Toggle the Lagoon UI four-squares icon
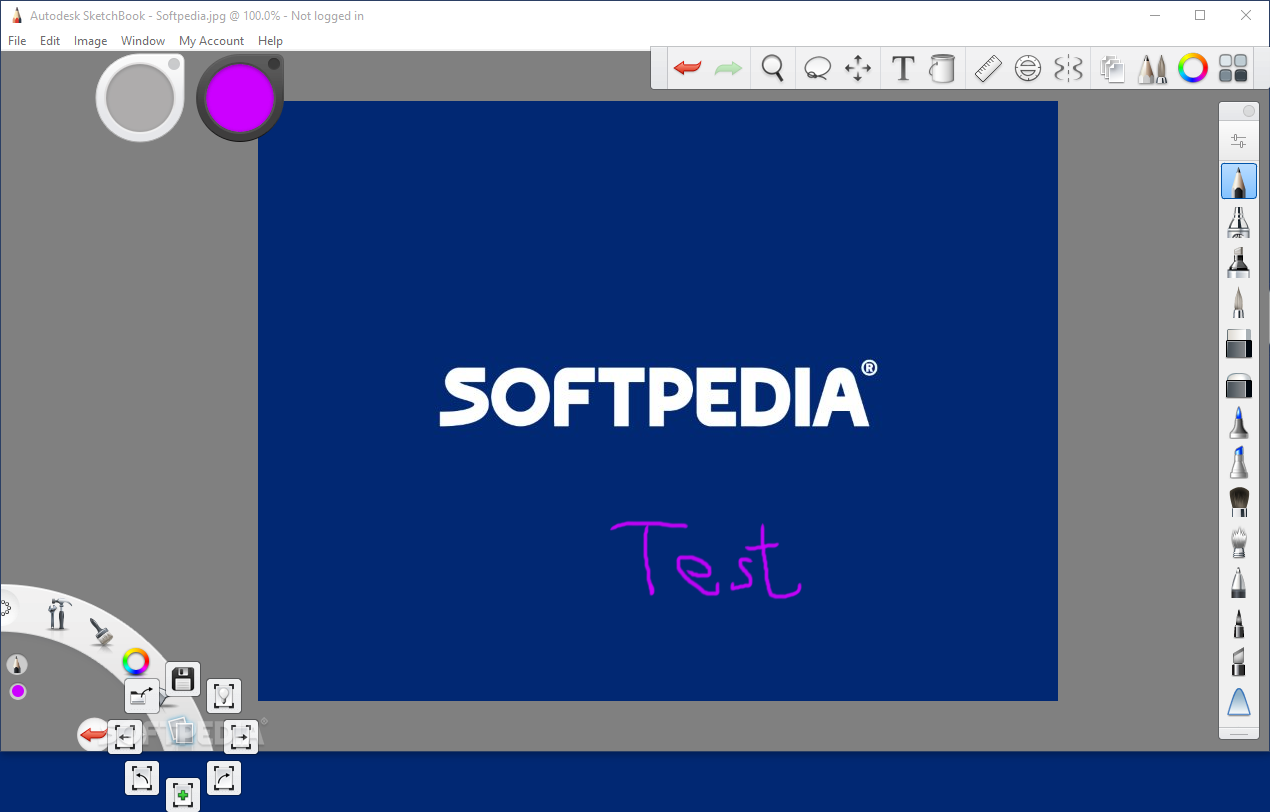This screenshot has width=1270, height=812. pyautogui.click(x=1234, y=68)
